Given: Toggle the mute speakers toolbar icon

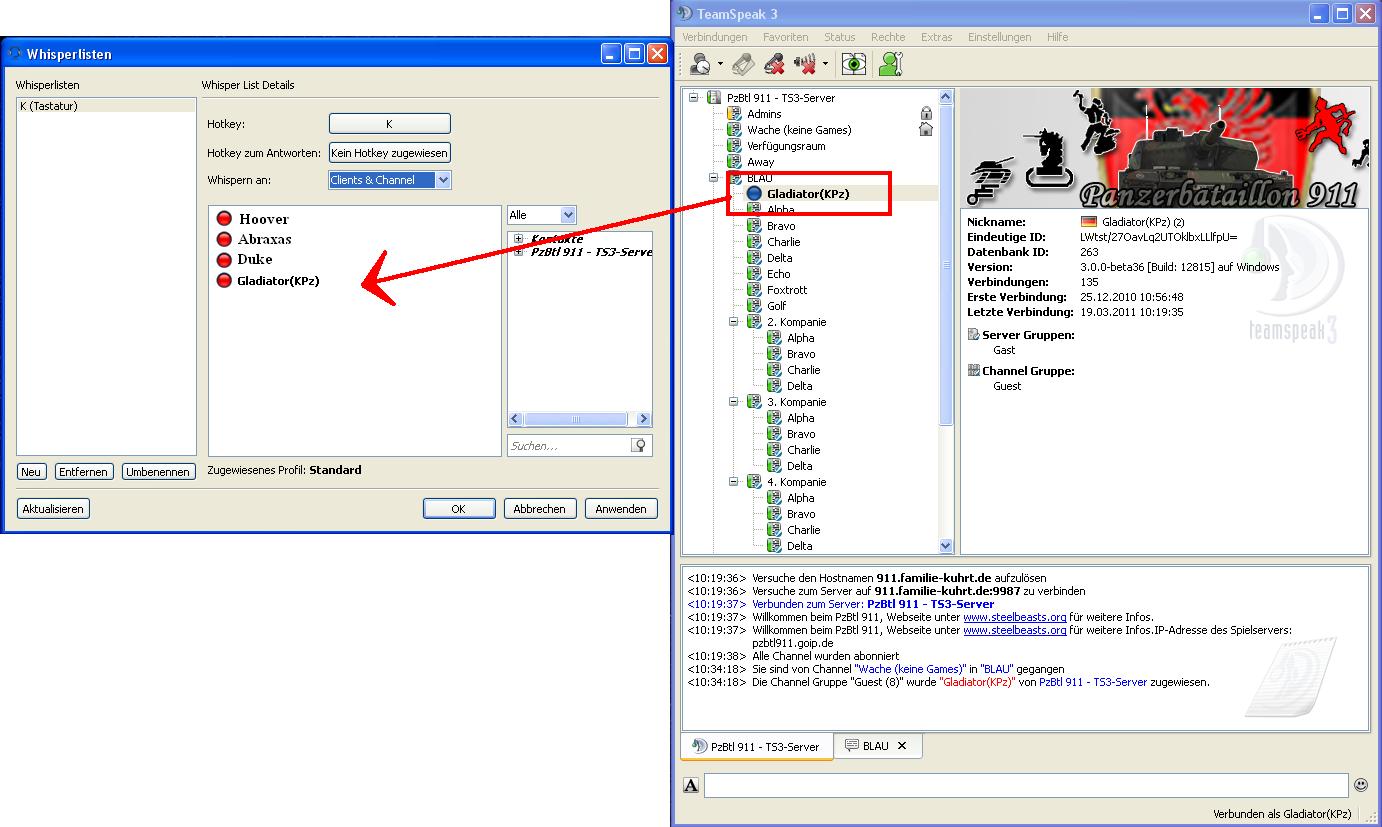Looking at the screenshot, I should [x=805, y=65].
